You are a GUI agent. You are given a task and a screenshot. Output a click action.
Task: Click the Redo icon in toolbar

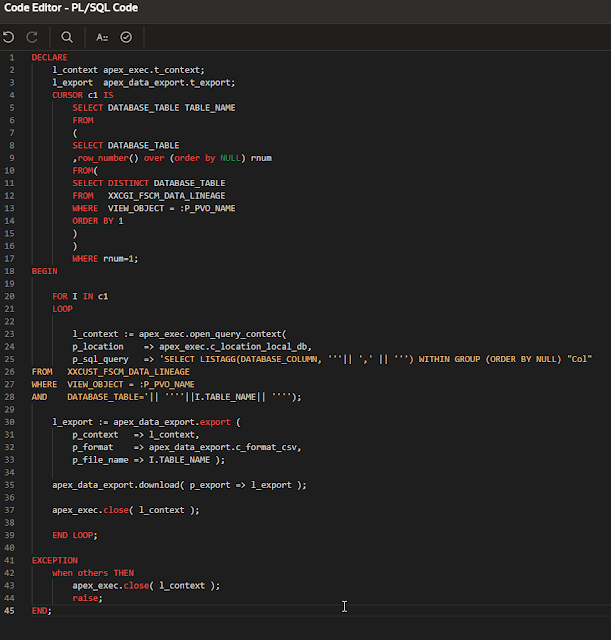pyautogui.click(x=32, y=37)
